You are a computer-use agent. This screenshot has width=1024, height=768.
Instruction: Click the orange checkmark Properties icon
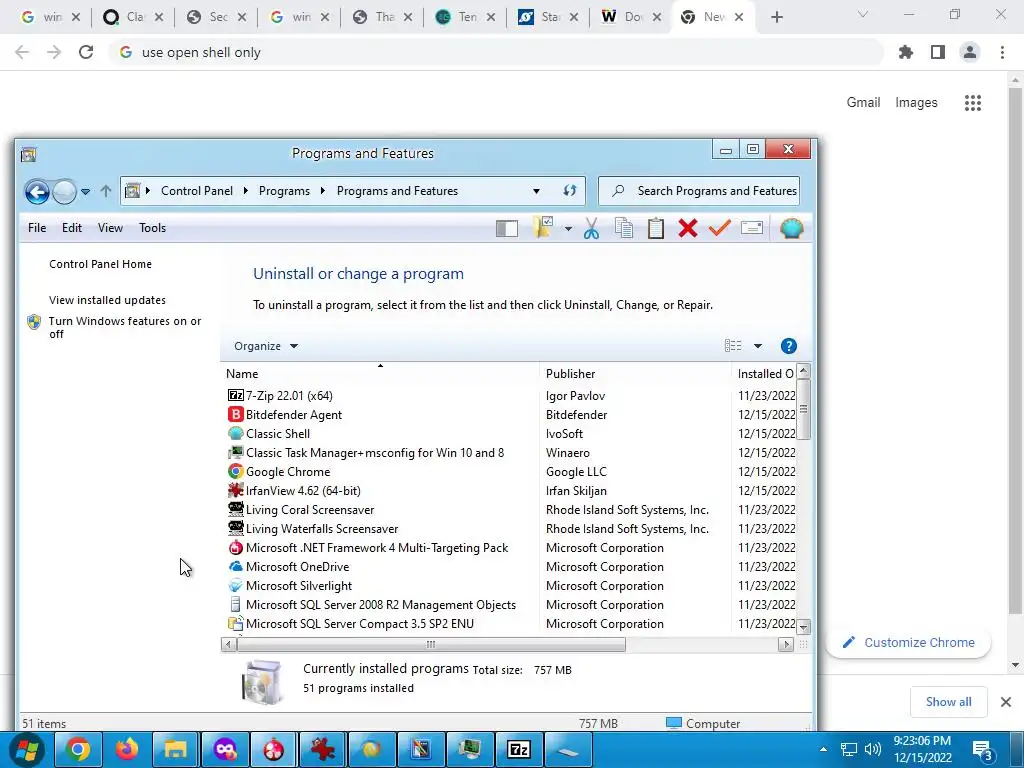point(720,229)
